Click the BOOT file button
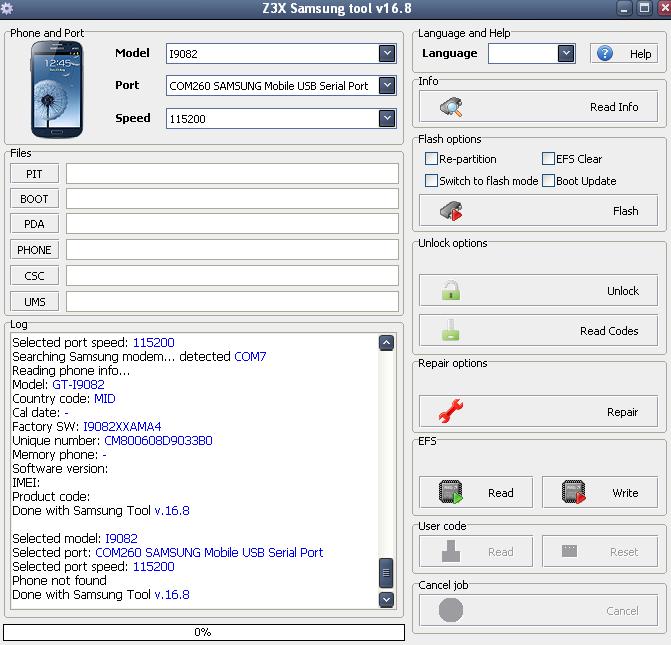This screenshot has height=645, width=671. click(x=34, y=199)
